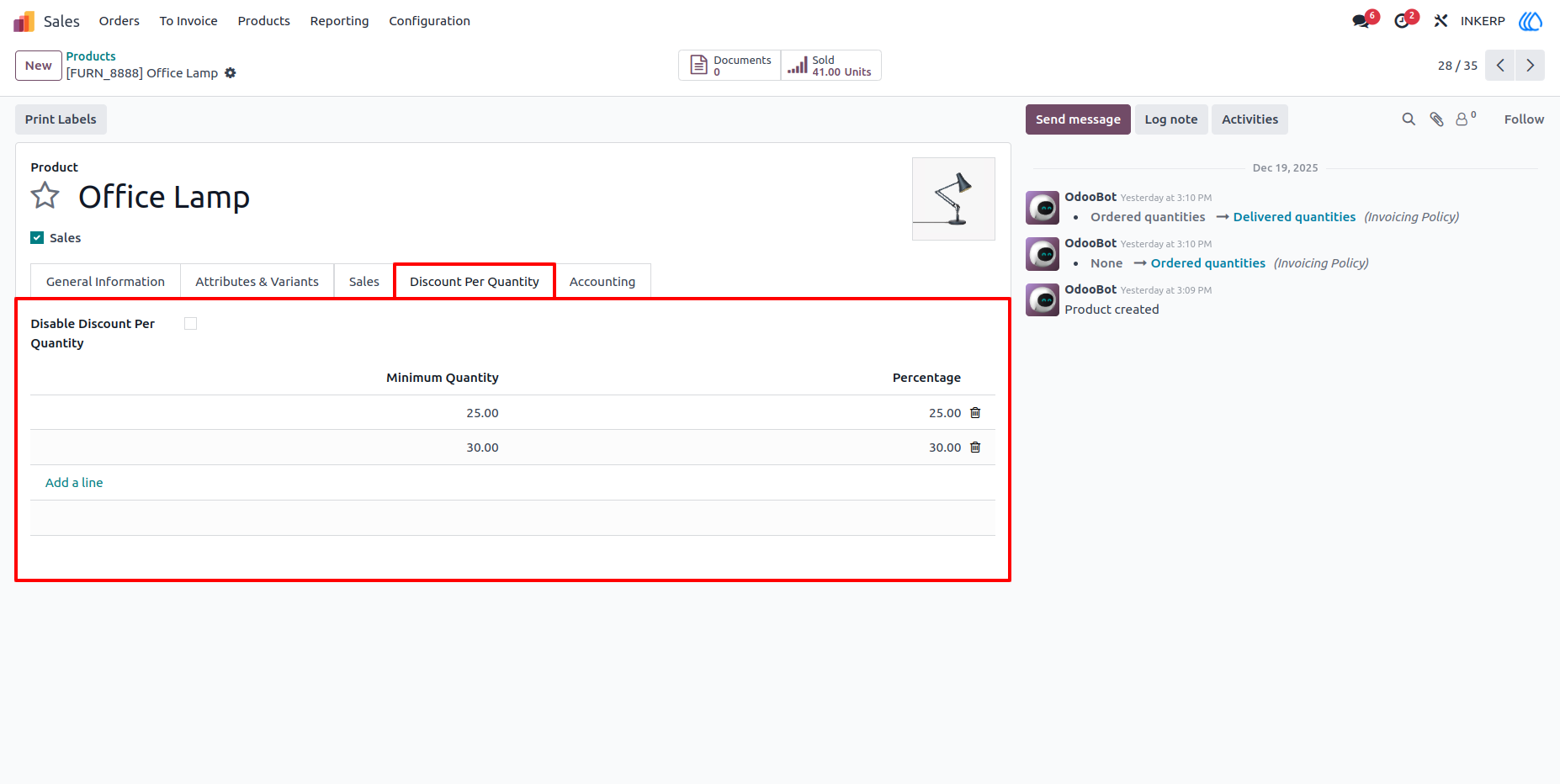Click Send message in chatter
The height and width of the screenshot is (784, 1560).
coord(1078,119)
